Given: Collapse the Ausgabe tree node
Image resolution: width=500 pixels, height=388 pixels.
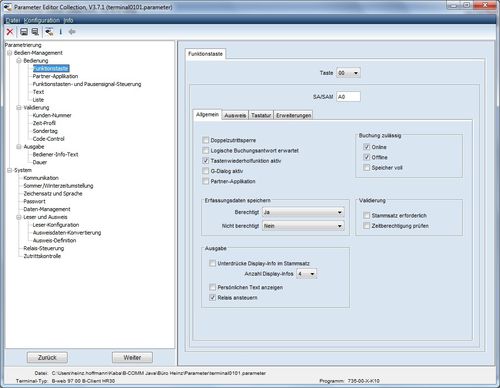Looking at the screenshot, I should pyautogui.click(x=19, y=147).
